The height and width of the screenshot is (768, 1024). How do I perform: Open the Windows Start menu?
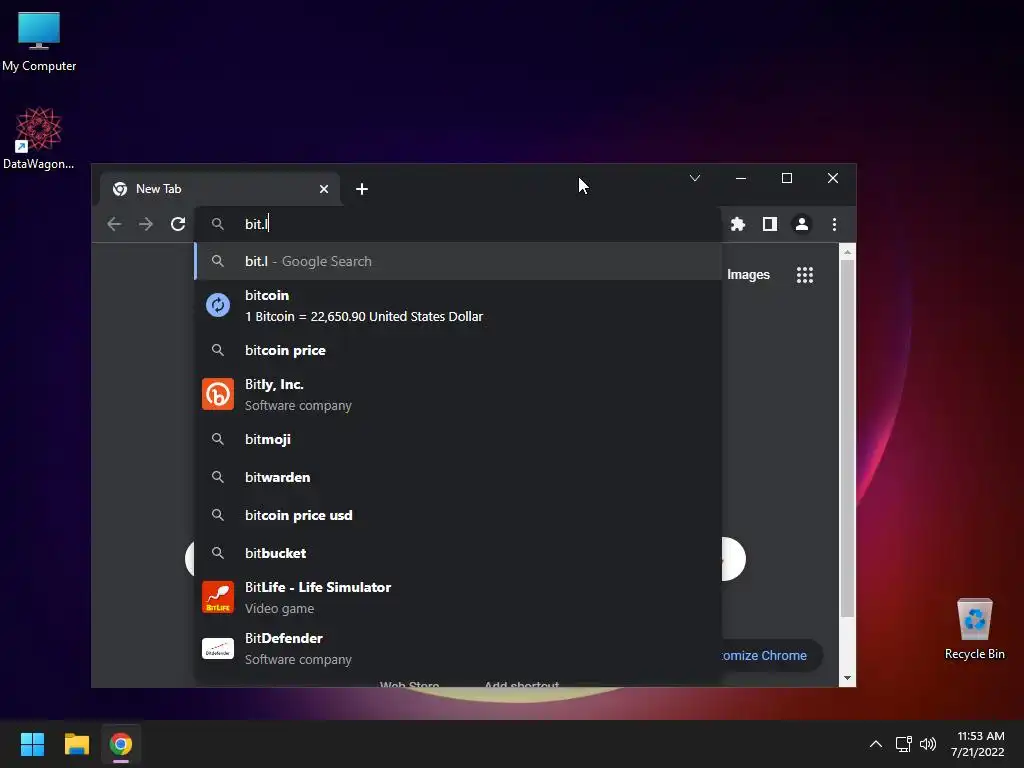pos(32,744)
